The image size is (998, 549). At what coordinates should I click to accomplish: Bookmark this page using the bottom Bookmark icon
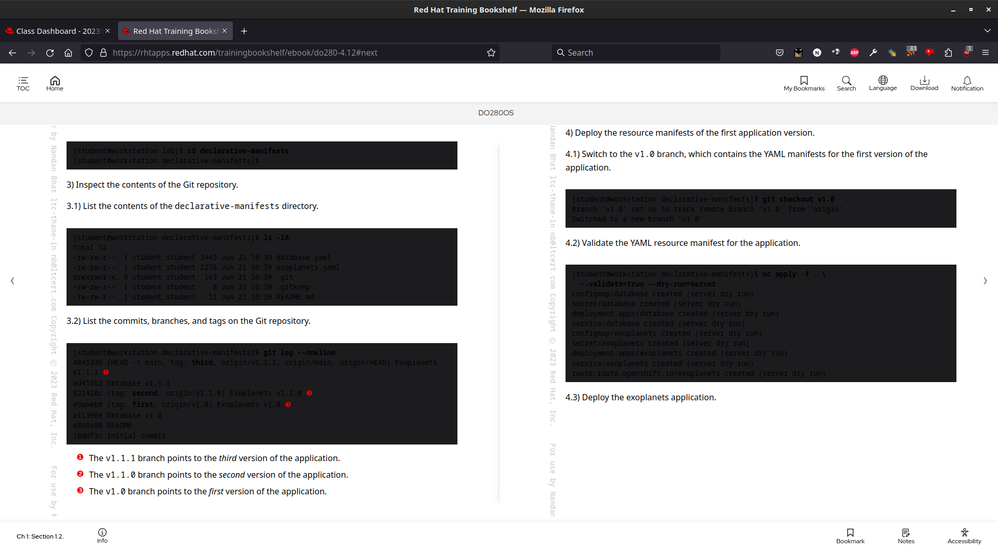[850, 536]
